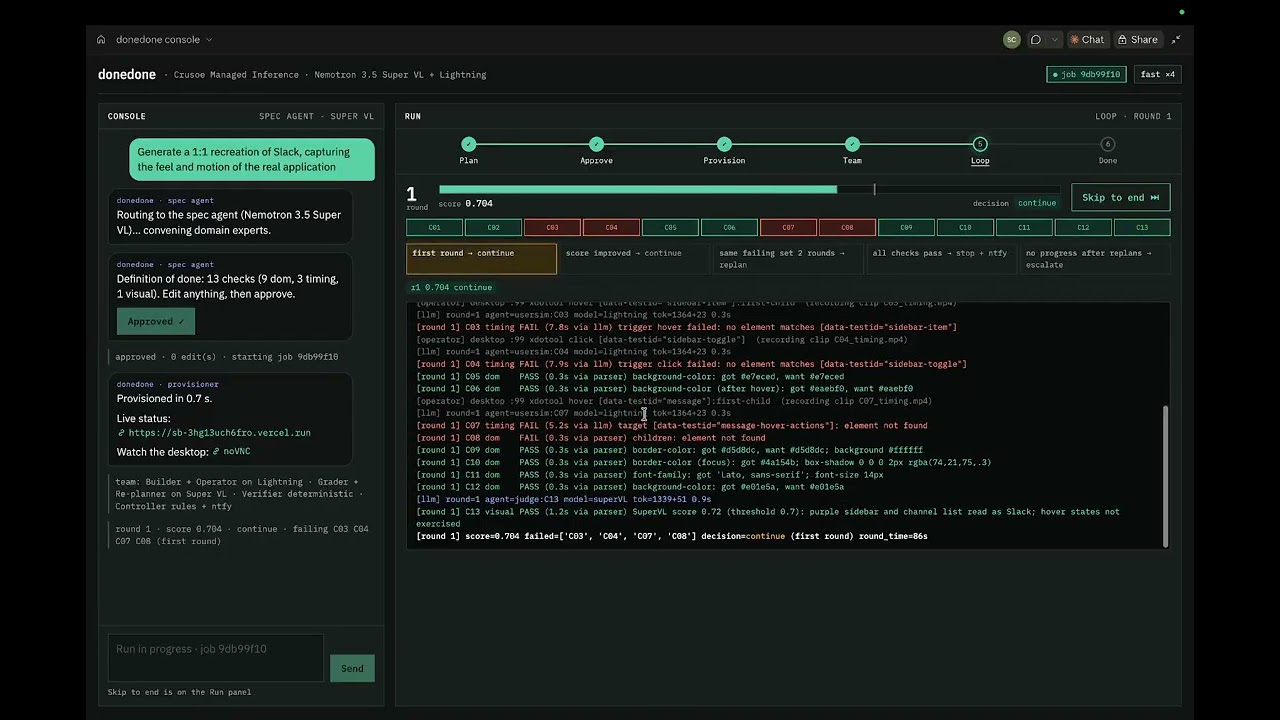Select the 'score improved → continue' rule
Viewport: 1280px width, 720px height.
pos(634,258)
